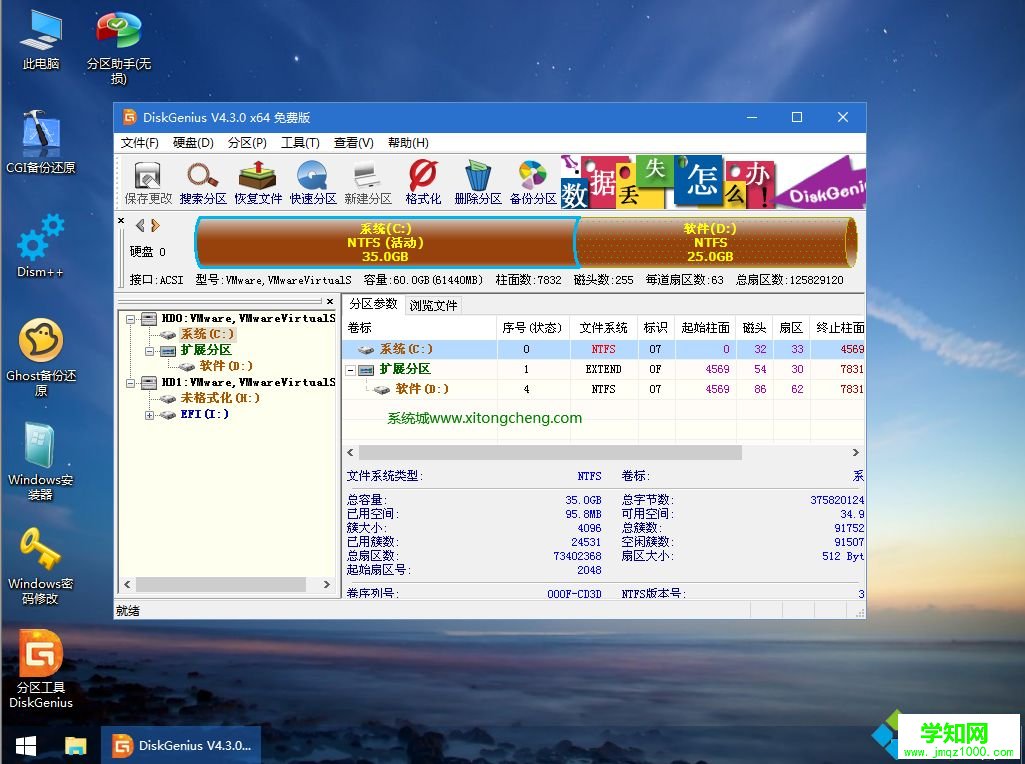Collapse the HD0 disk tree node
1025x764 pixels.
129,318
